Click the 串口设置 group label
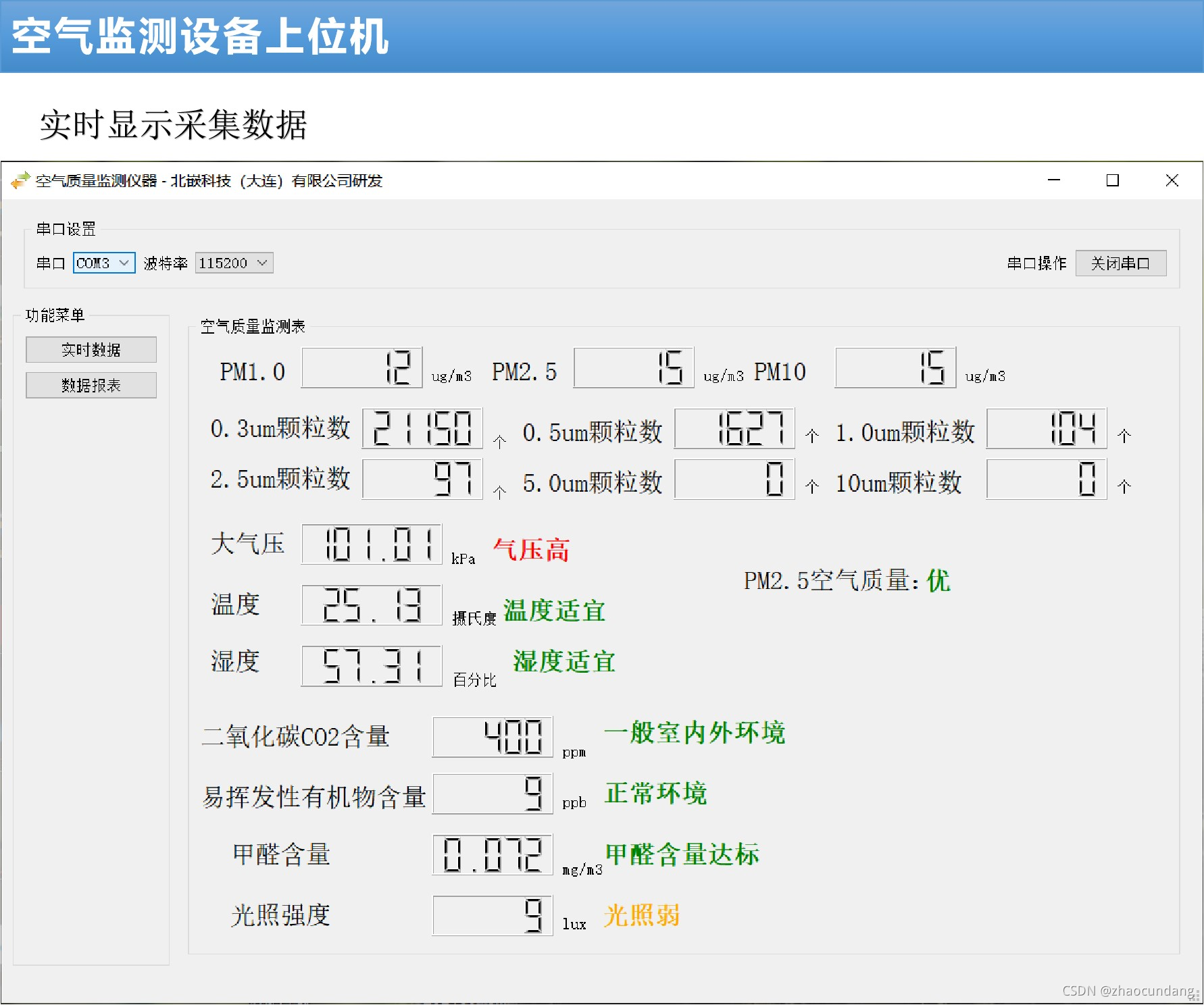Screen dimensions: 1204x1005 tap(66, 230)
